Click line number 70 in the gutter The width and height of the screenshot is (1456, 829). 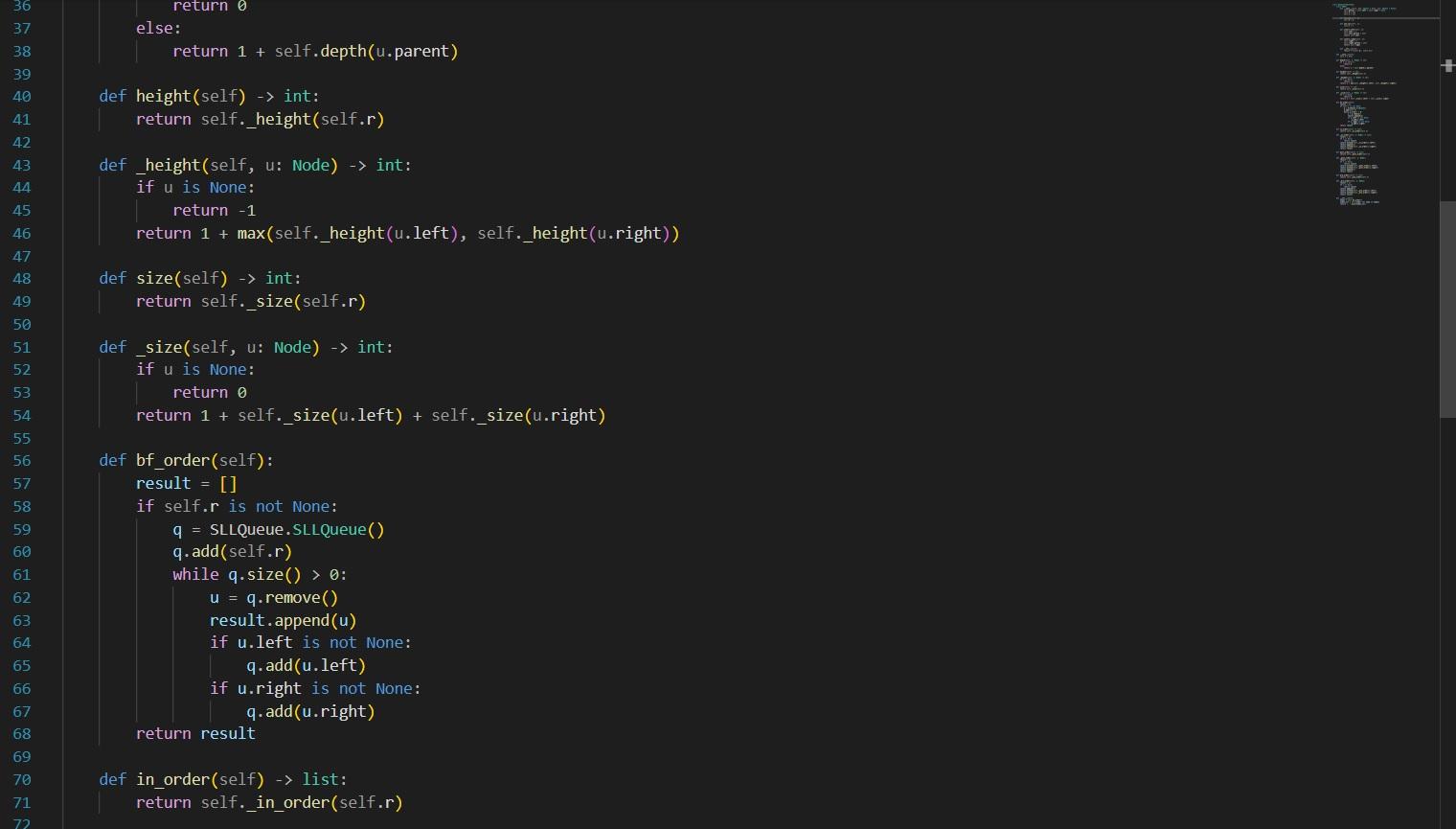coord(22,780)
